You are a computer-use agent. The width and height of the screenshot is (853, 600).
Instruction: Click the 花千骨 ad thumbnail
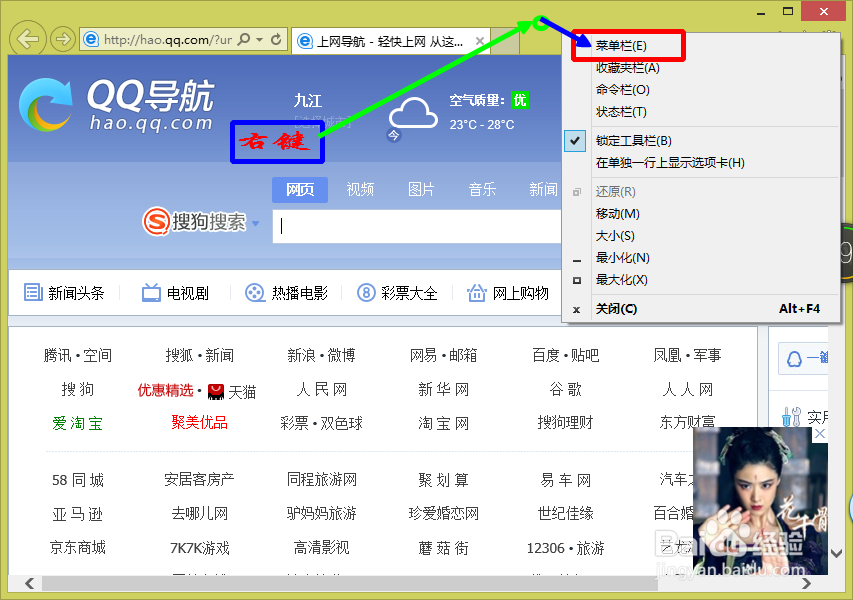tap(760, 501)
